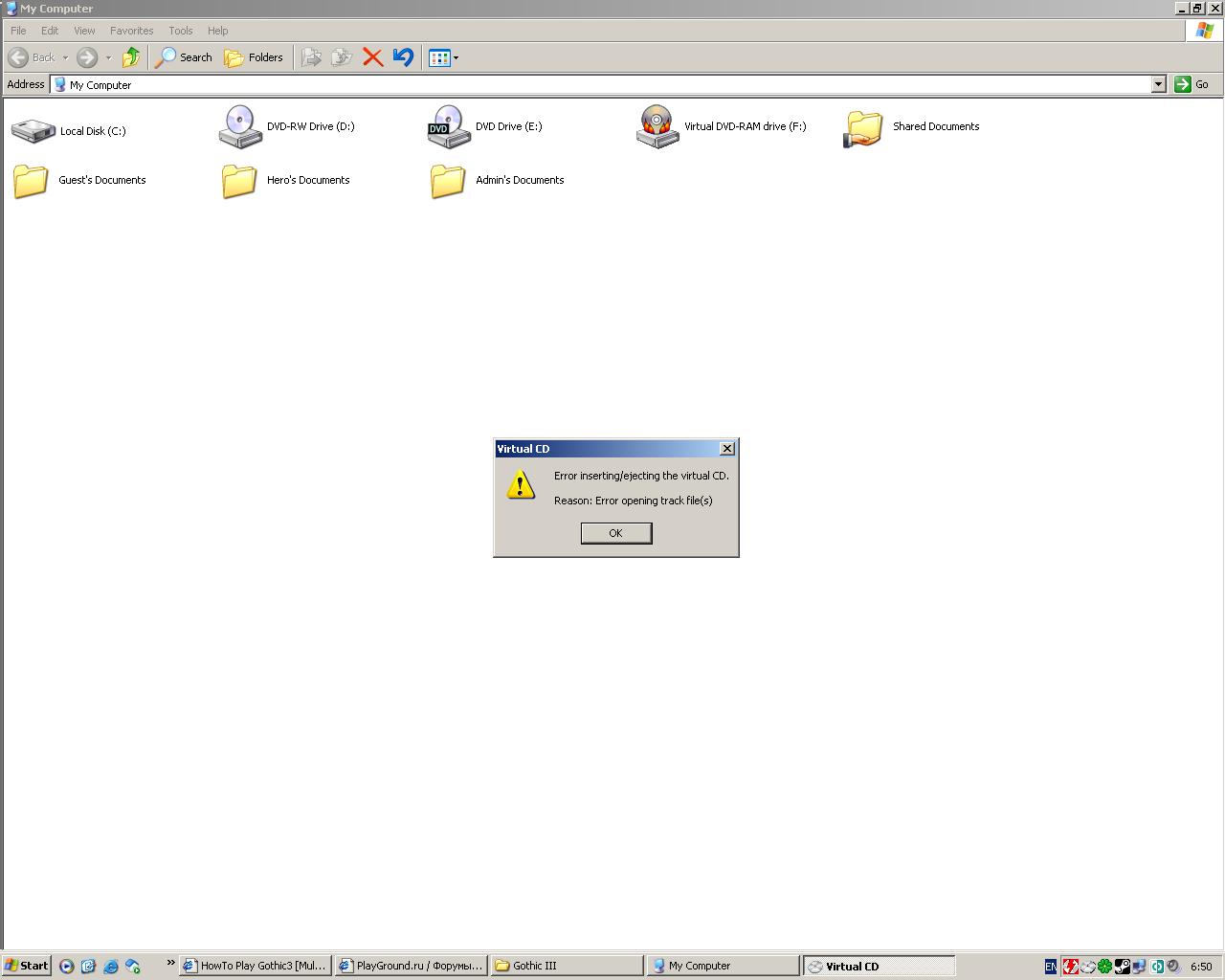Click the fourth Quick Launch network icon
This screenshot has width=1225, height=980.
coord(132,967)
